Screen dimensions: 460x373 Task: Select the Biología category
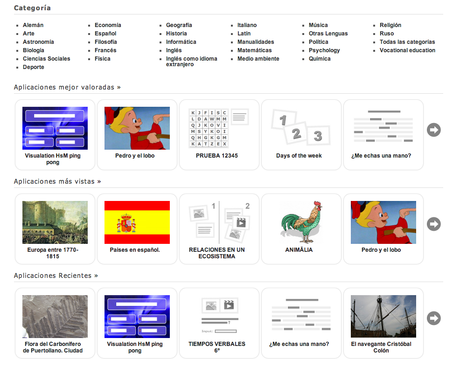coord(33,50)
